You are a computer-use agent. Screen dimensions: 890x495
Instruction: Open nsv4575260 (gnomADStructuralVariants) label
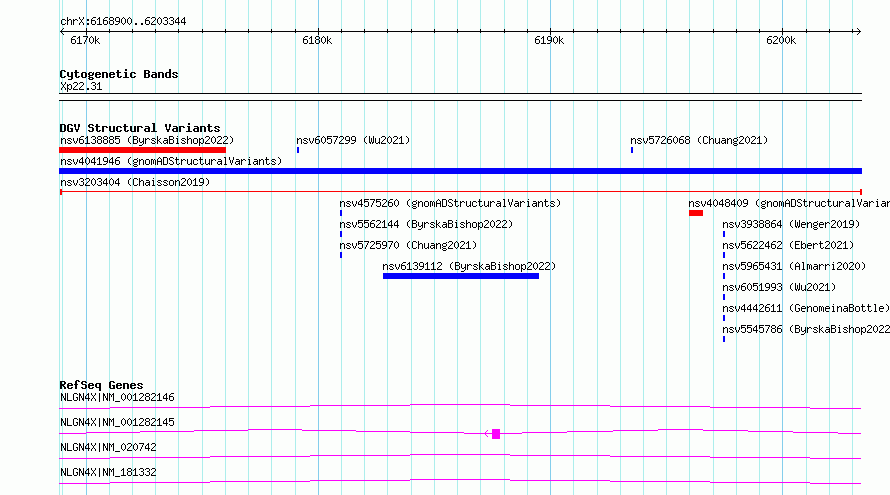click(450, 203)
